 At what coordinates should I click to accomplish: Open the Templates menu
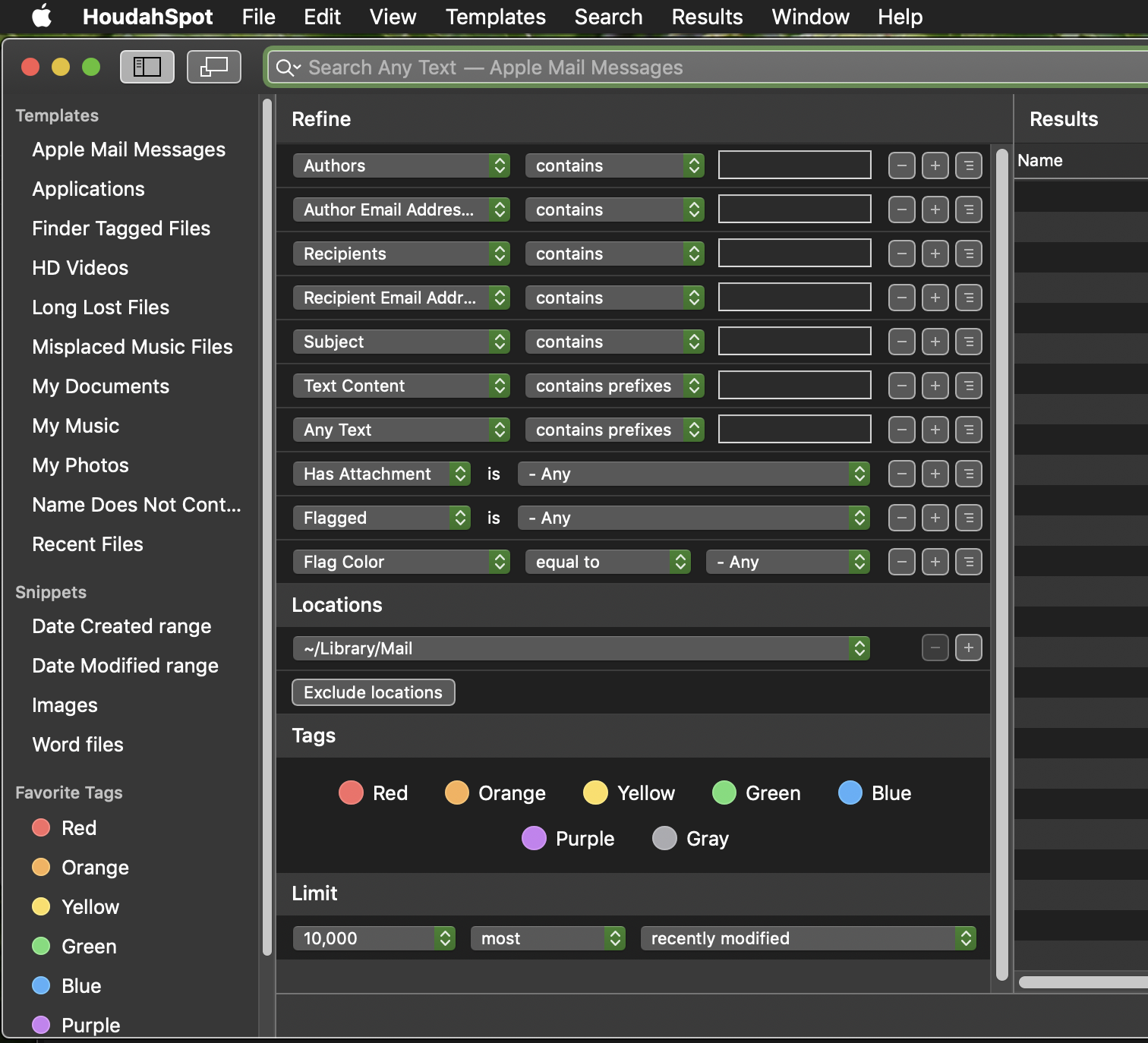pyautogui.click(x=496, y=17)
